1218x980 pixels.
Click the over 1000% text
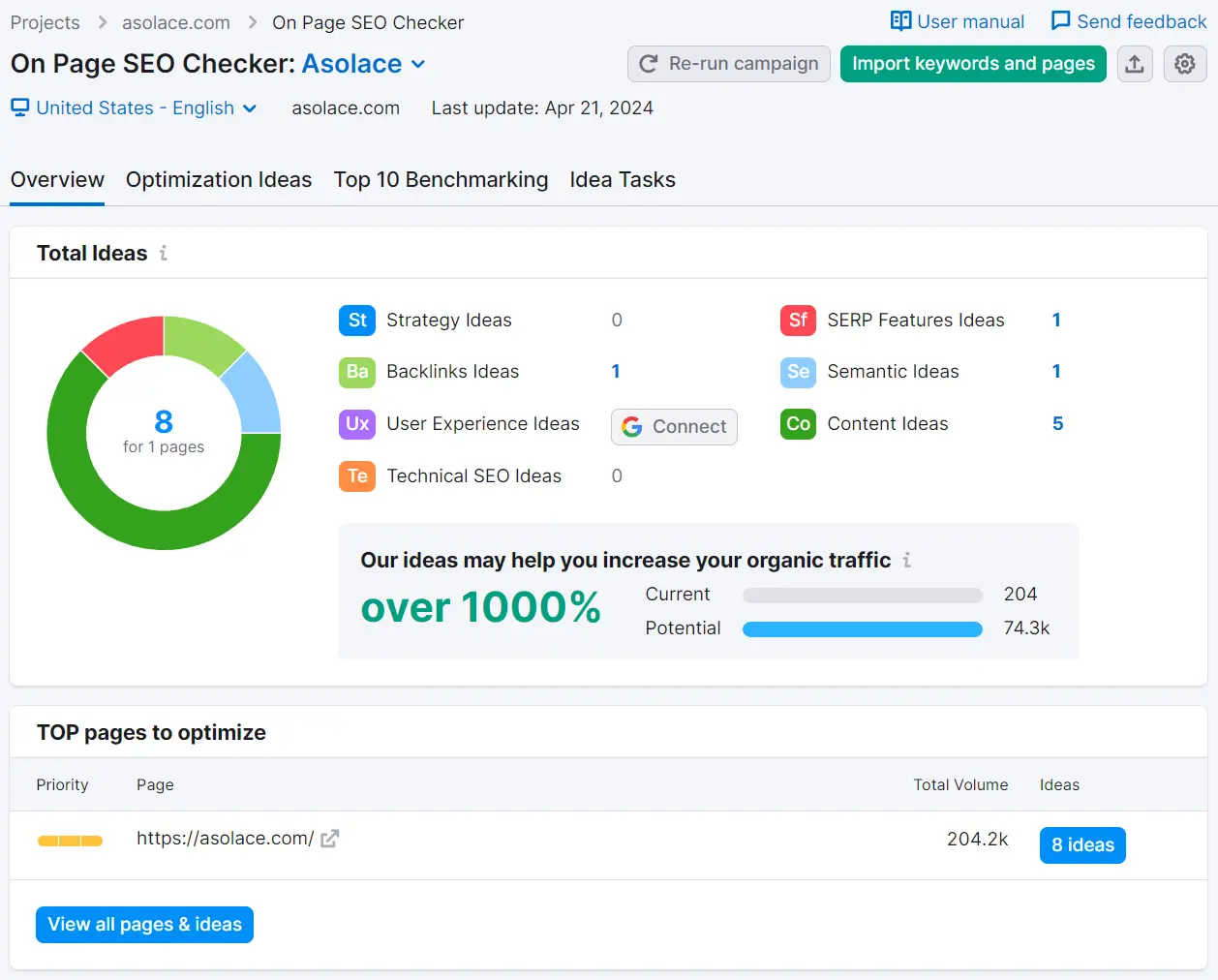tap(480, 608)
